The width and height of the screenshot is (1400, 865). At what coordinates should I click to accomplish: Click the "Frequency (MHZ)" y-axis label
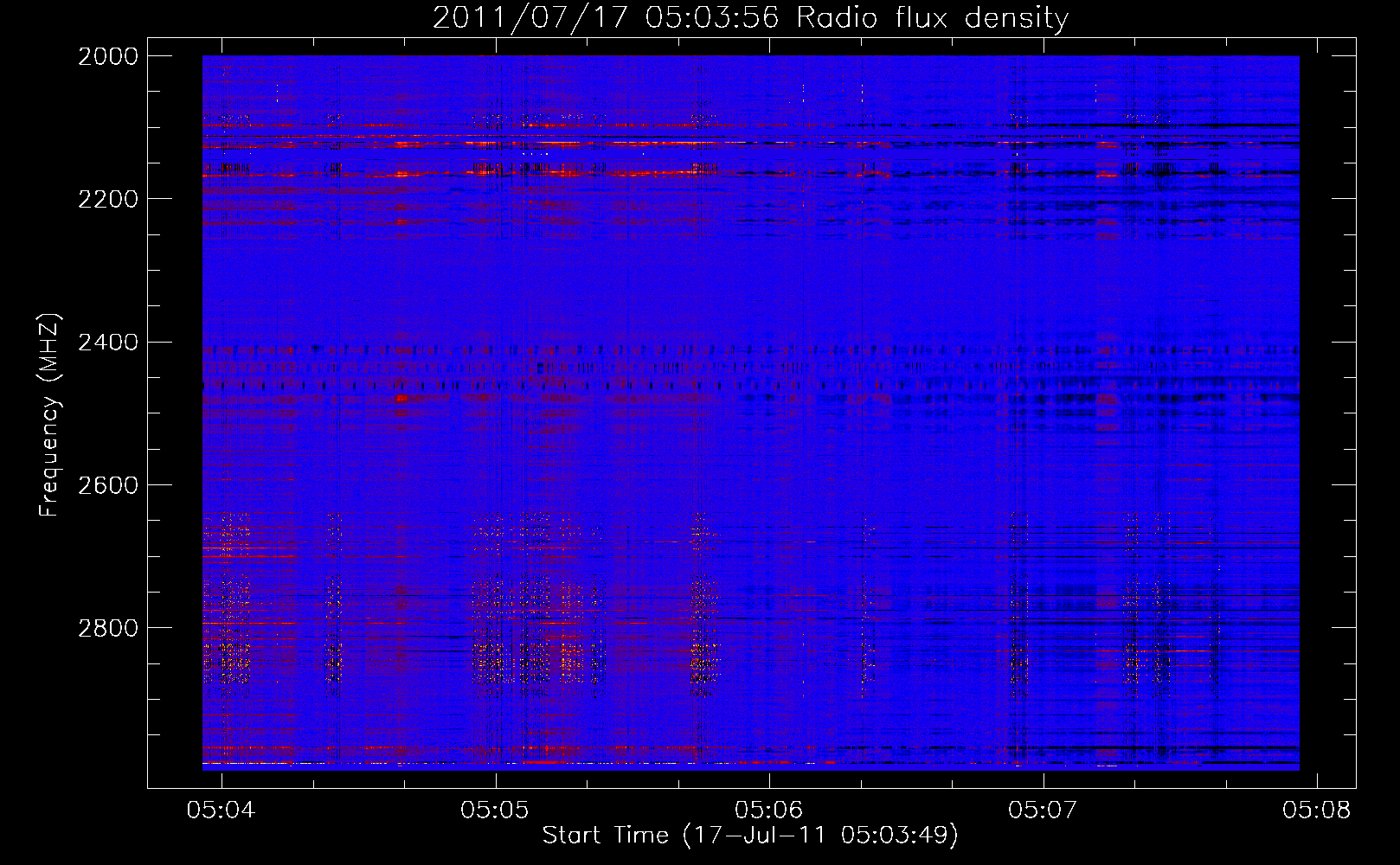pyautogui.click(x=49, y=415)
